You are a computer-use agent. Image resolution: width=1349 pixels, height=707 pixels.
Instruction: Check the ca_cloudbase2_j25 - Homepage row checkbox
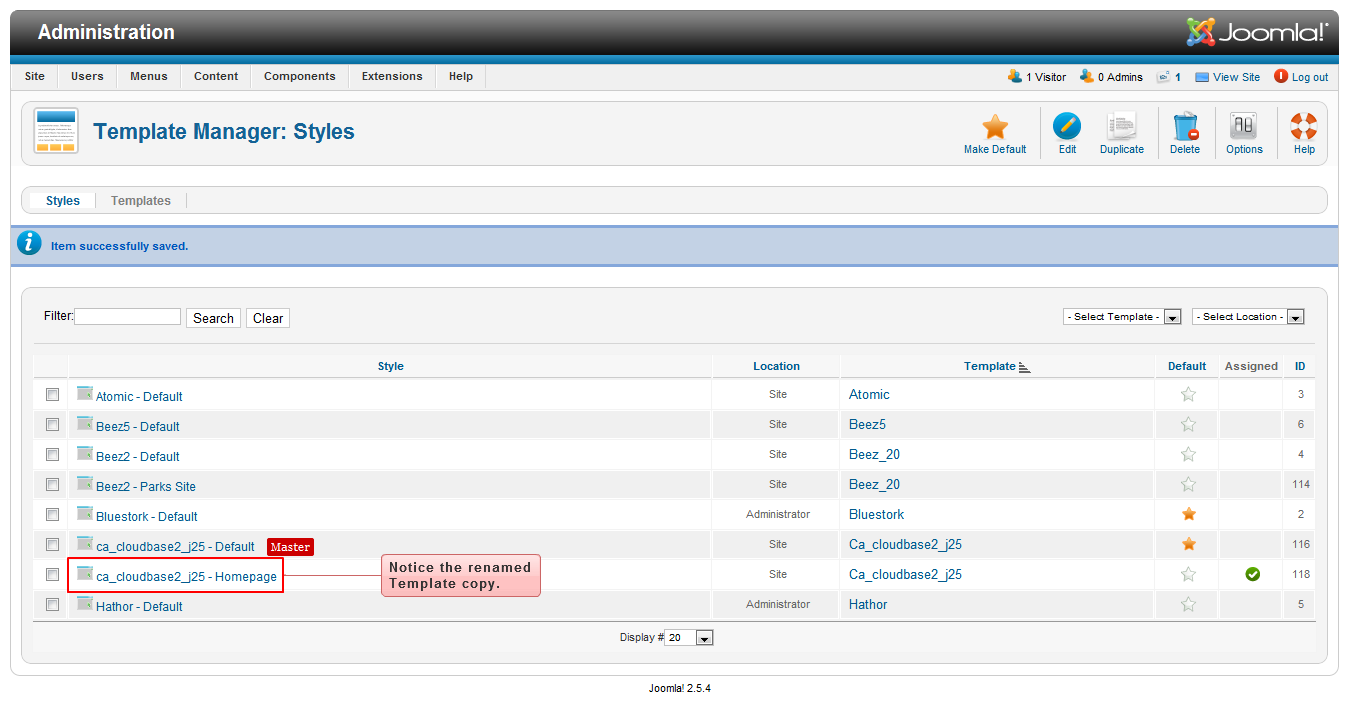pos(52,574)
